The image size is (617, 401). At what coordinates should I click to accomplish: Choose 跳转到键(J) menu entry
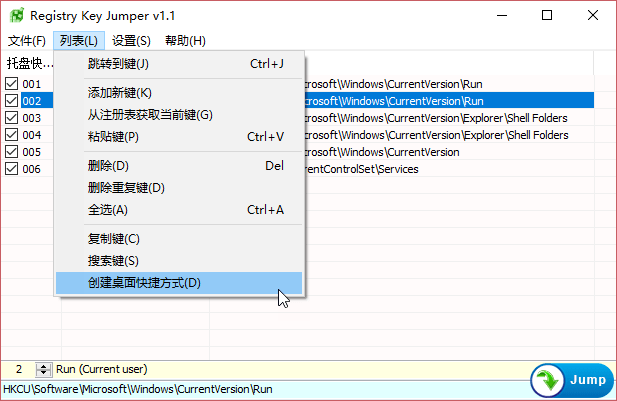179,63
